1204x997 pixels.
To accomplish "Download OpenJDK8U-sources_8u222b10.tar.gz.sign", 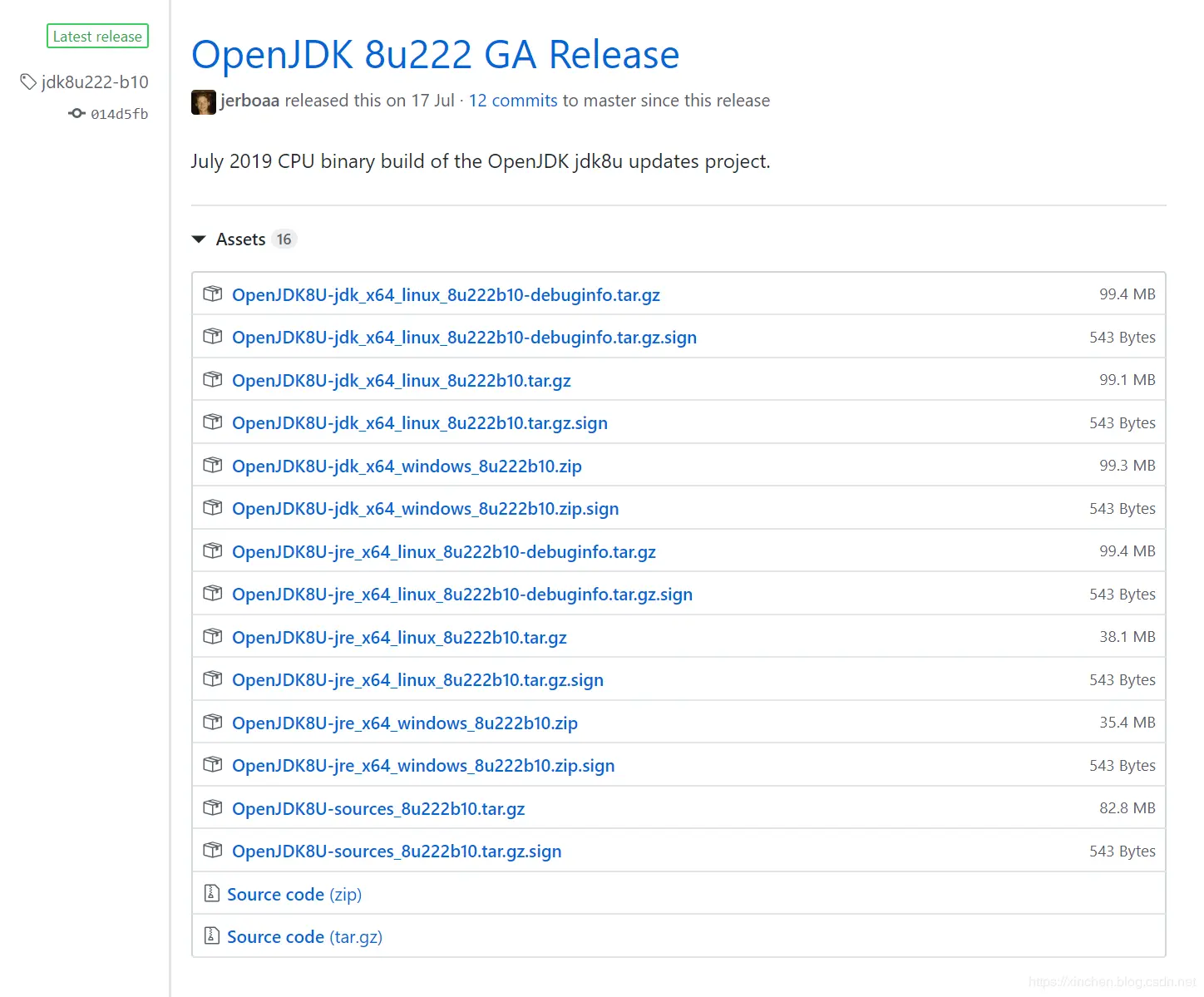I will (397, 851).
